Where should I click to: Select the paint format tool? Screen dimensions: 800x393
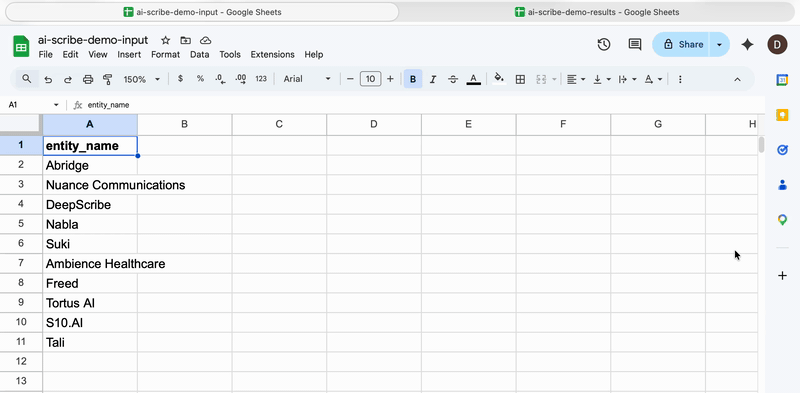107,79
